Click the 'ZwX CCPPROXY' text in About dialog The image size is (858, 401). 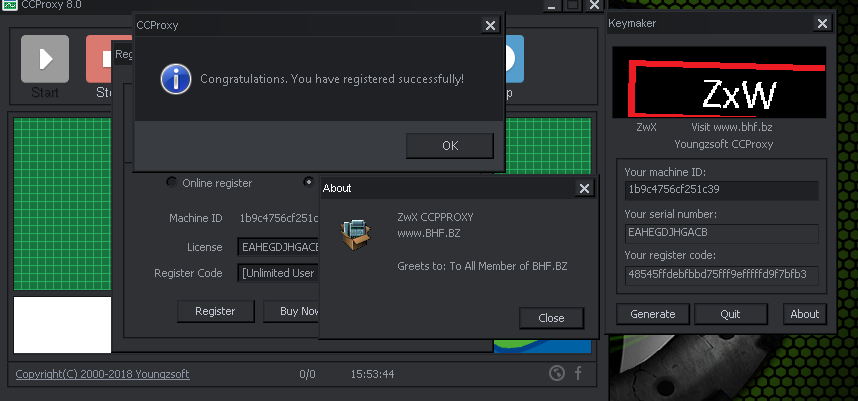point(435,217)
